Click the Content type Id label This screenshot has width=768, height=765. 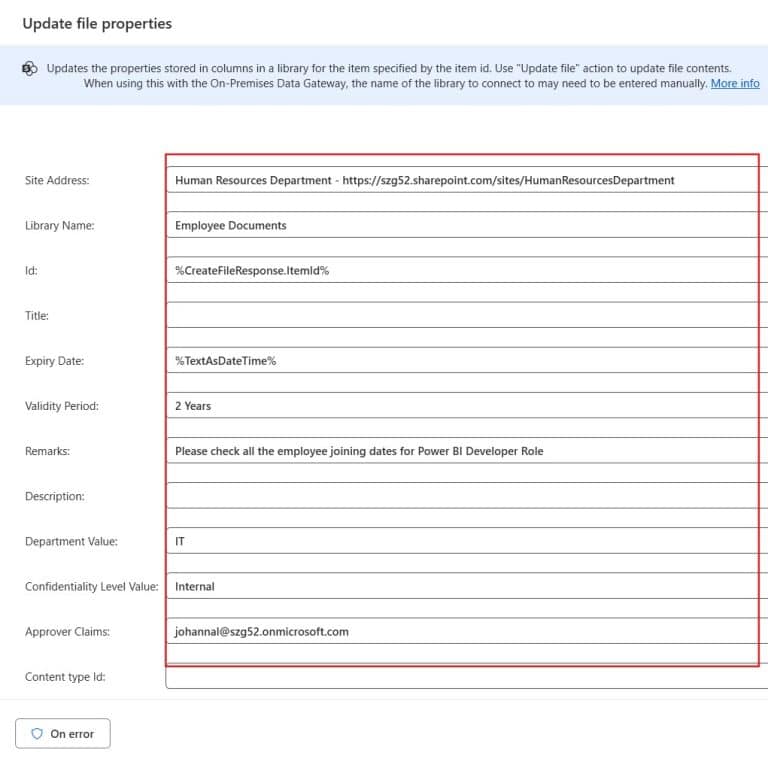(x=65, y=676)
